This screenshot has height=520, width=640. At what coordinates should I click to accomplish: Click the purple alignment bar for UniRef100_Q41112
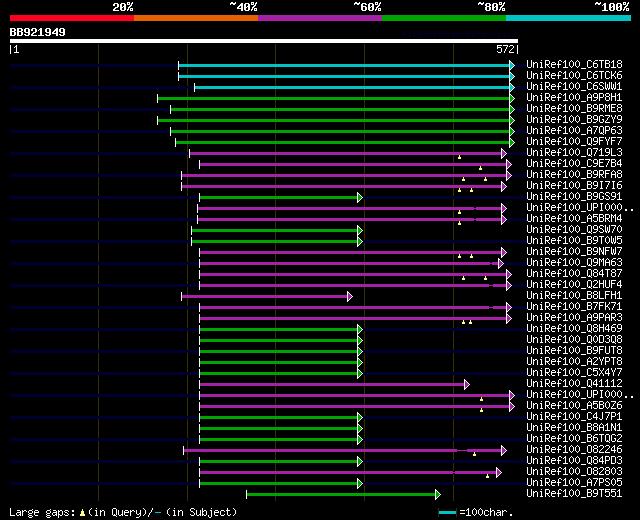[x=332, y=385]
